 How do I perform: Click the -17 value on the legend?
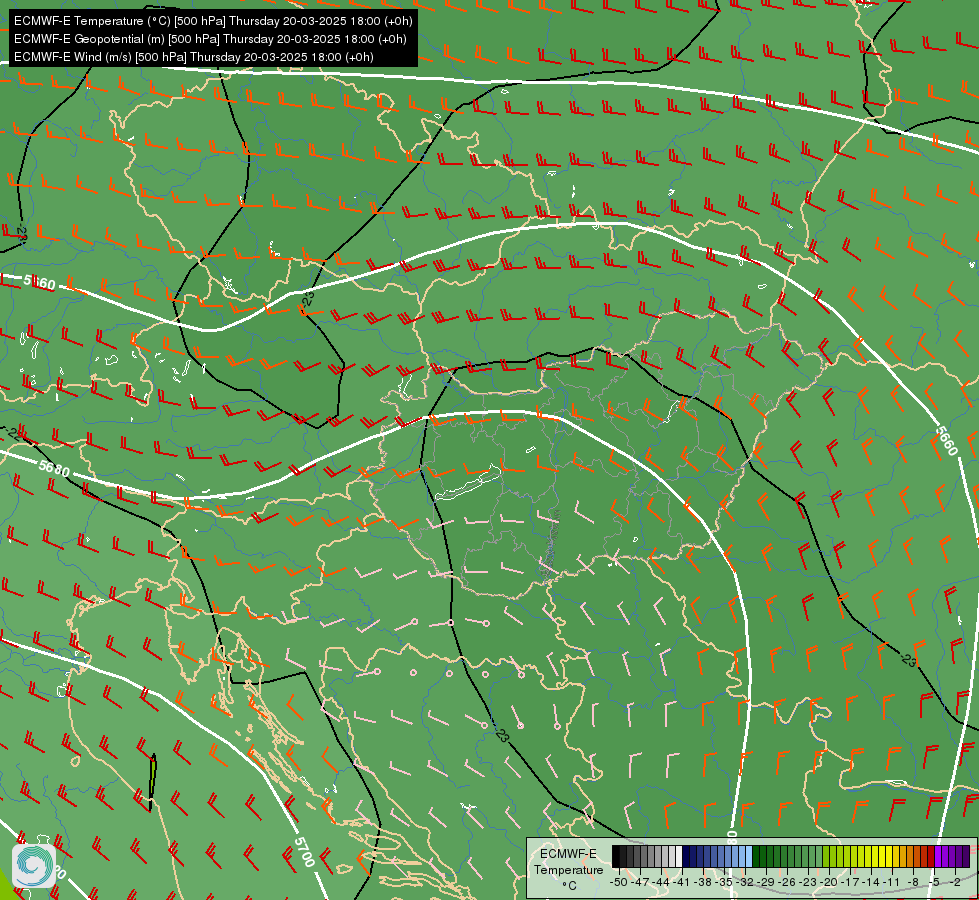(850, 882)
